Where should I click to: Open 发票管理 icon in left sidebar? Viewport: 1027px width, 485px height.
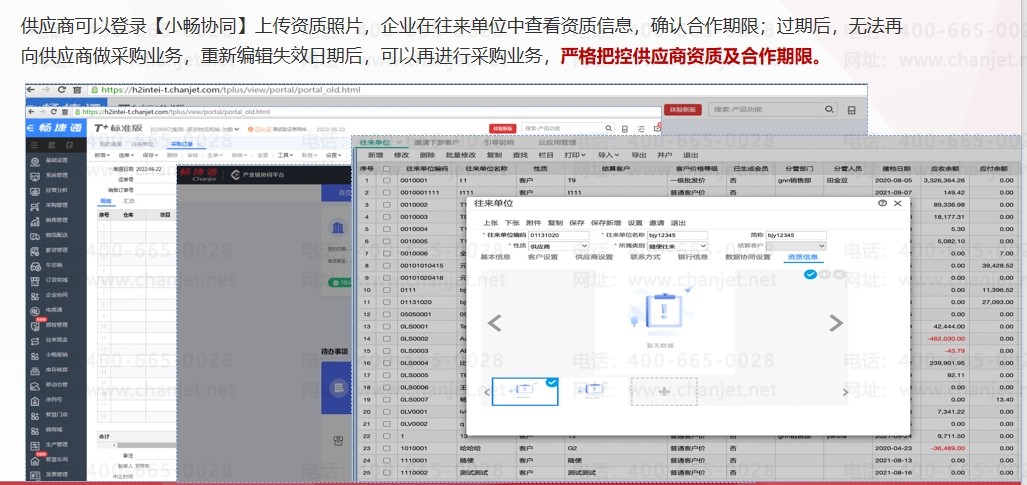tap(35, 476)
